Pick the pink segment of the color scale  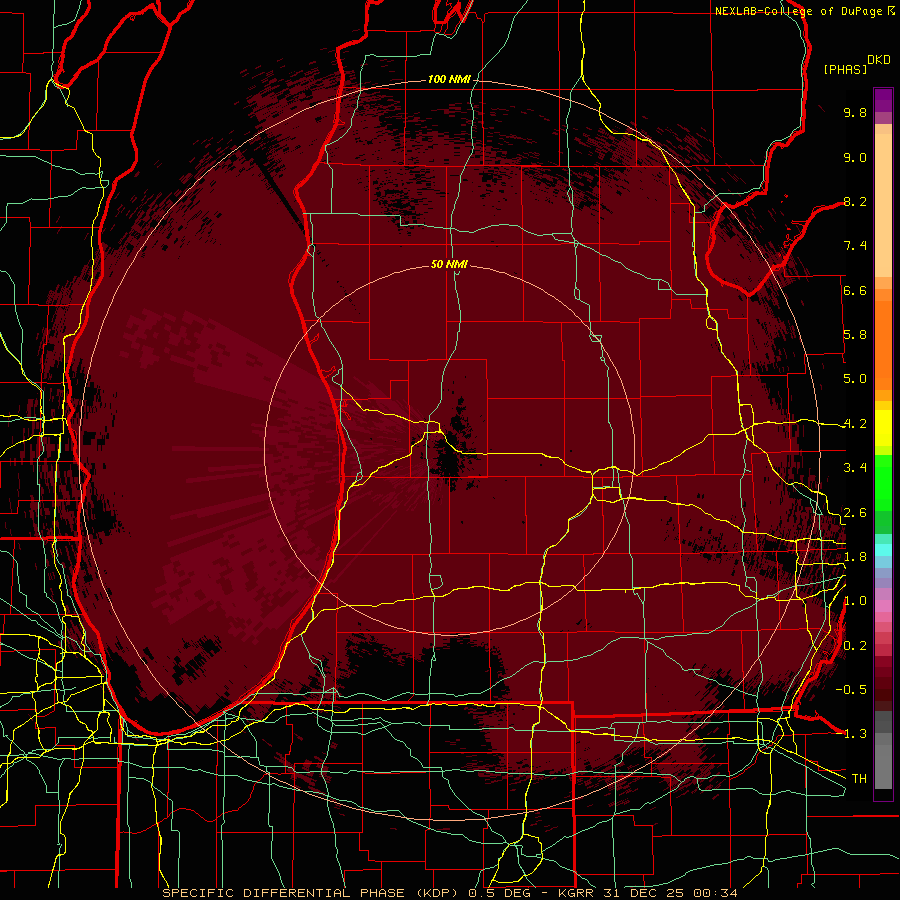pyautogui.click(x=883, y=606)
